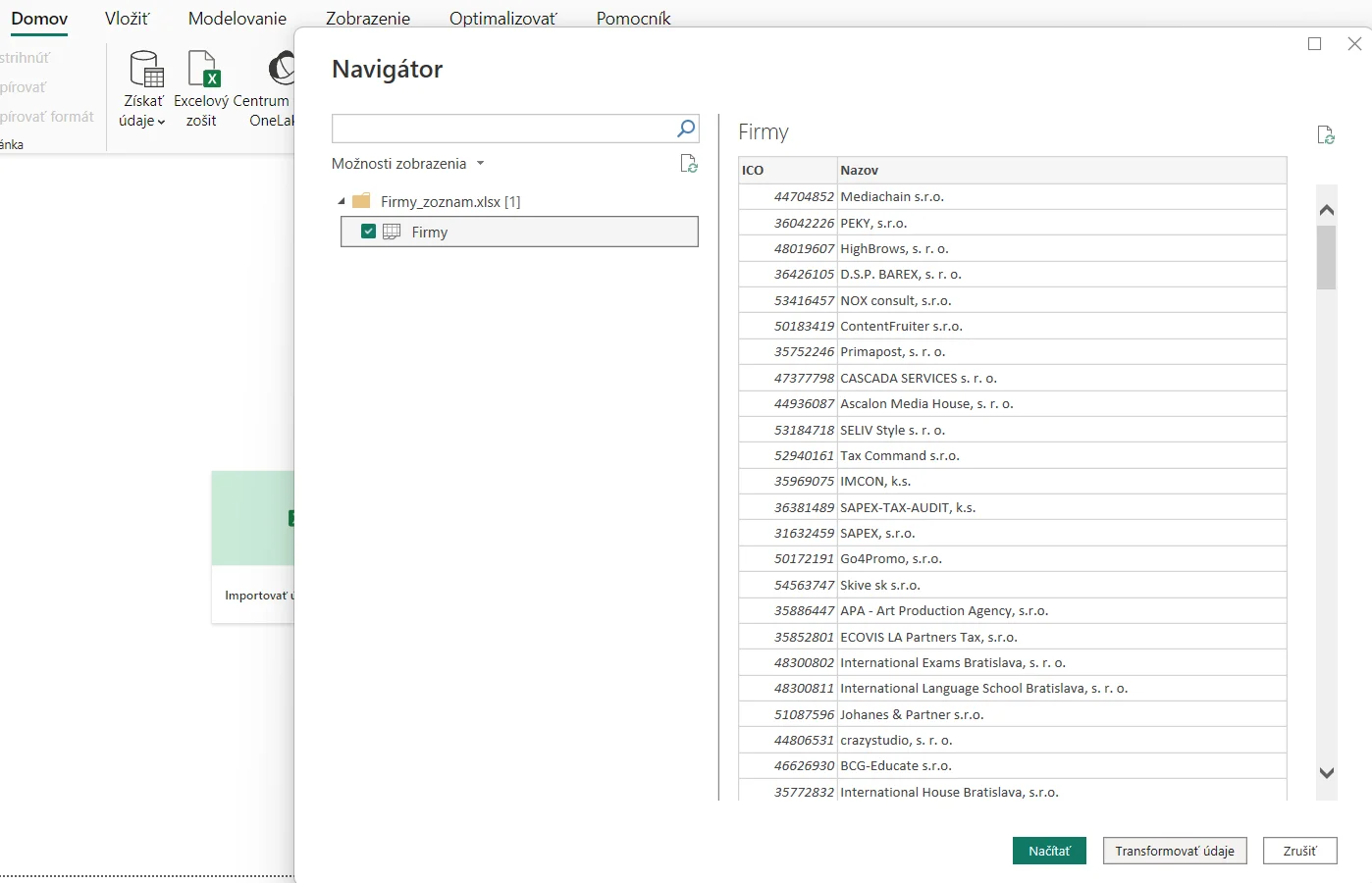Image resolution: width=1372 pixels, height=883 pixels.
Task: Maximize the Navigátor dialog window
Action: (x=1314, y=43)
